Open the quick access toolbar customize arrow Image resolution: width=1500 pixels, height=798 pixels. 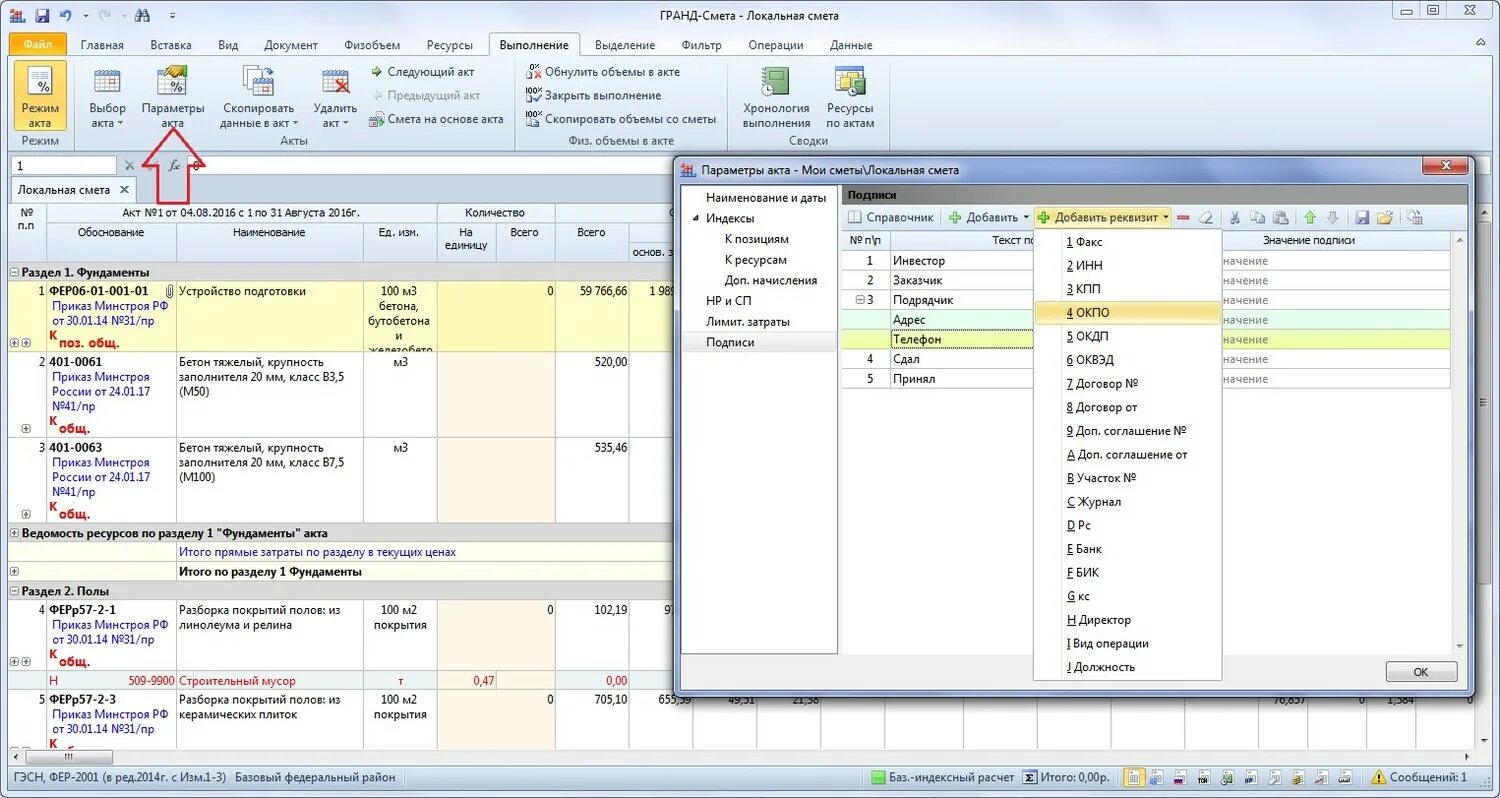tap(173, 16)
